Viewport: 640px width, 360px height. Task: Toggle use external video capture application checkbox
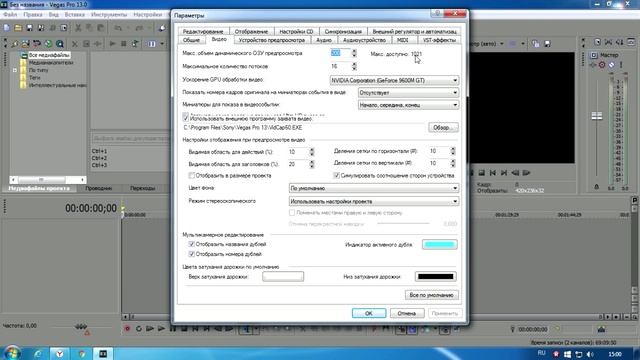click(x=186, y=118)
